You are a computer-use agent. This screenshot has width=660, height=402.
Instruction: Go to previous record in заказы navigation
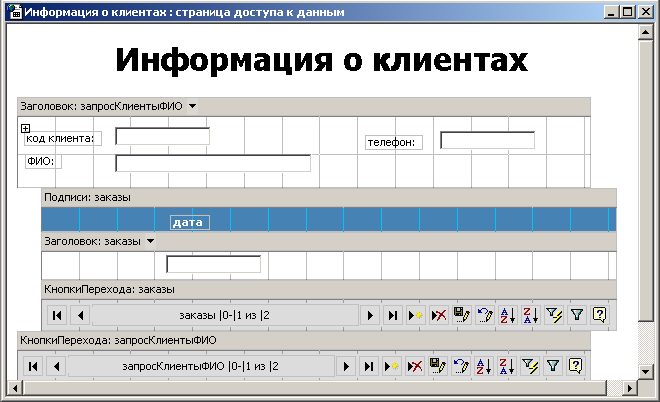[81, 315]
